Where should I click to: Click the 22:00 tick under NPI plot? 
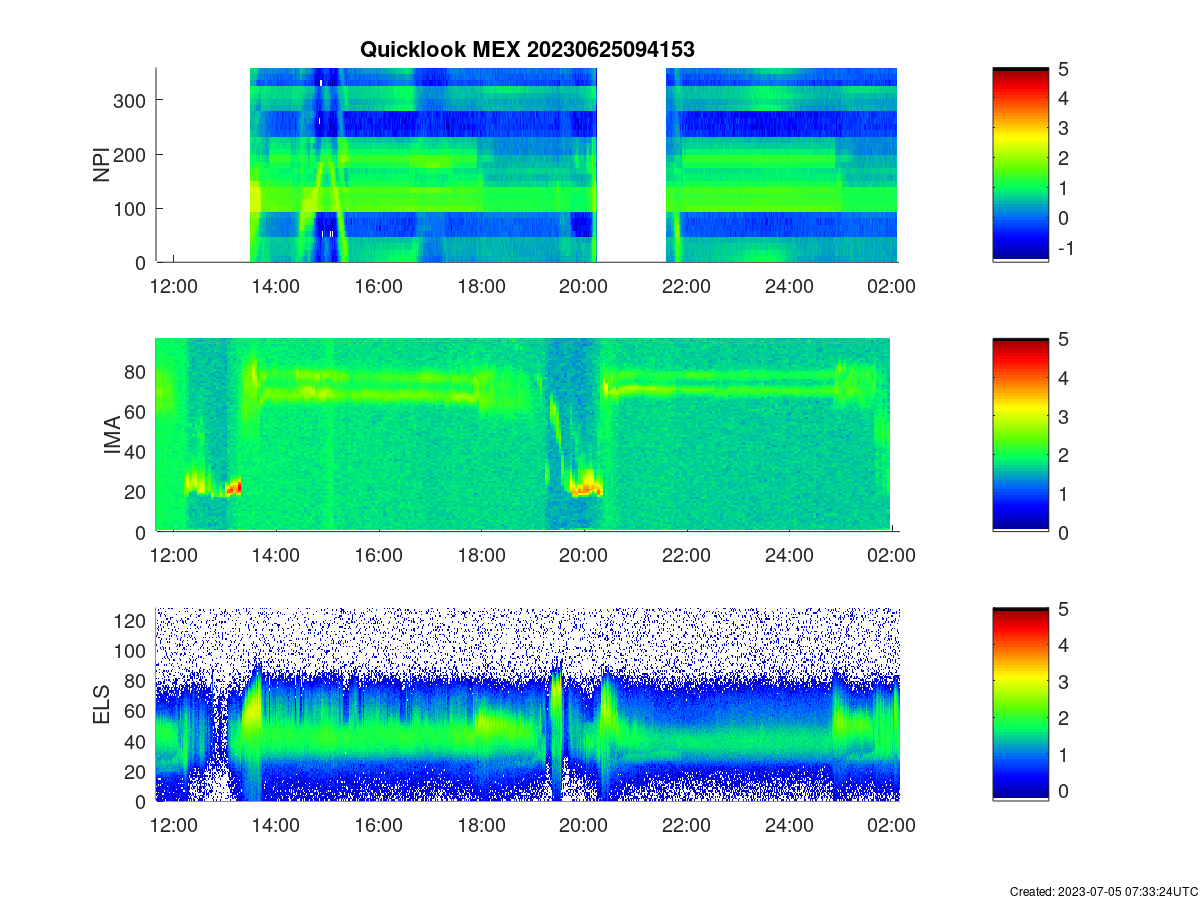point(686,286)
